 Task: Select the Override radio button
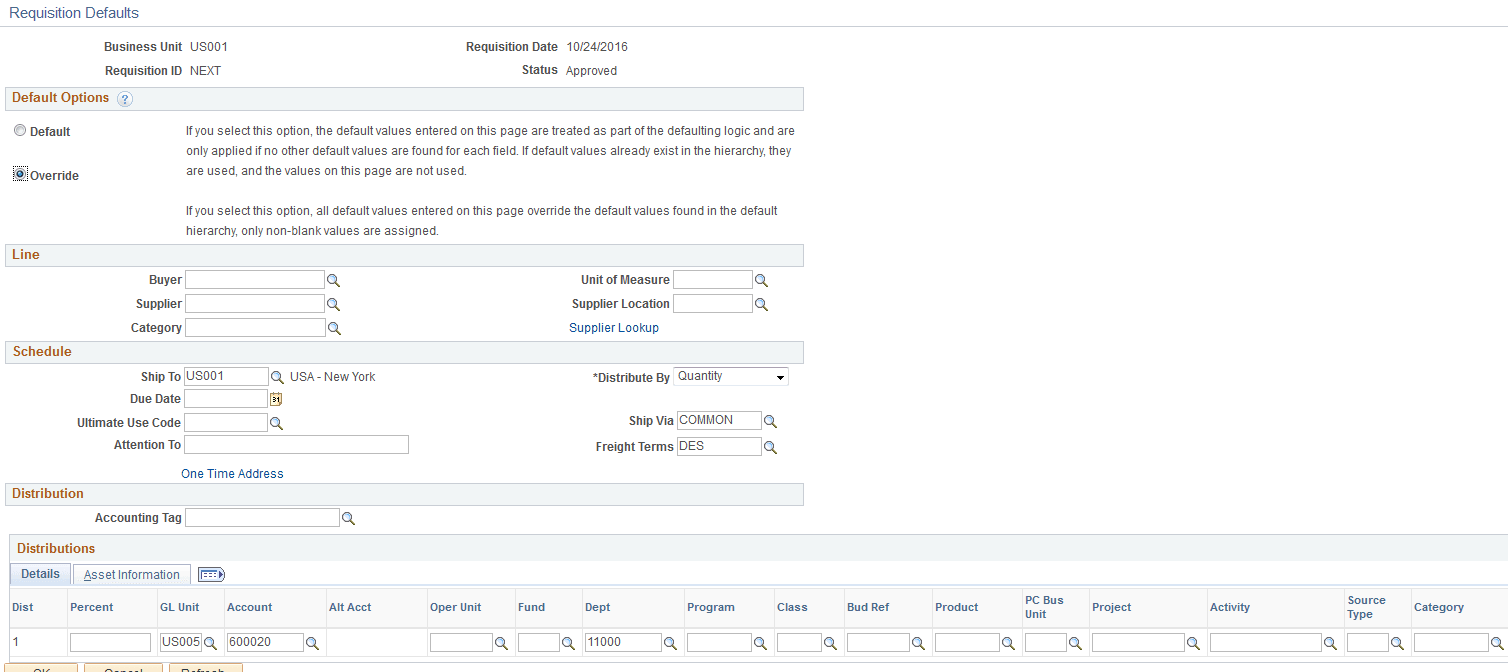20,173
